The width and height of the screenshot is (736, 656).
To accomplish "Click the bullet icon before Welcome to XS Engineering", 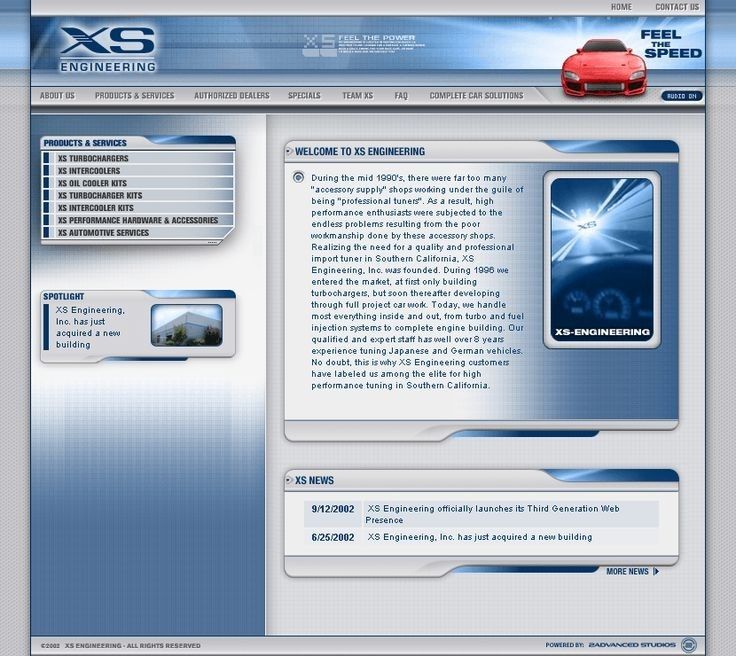I will 290,152.
